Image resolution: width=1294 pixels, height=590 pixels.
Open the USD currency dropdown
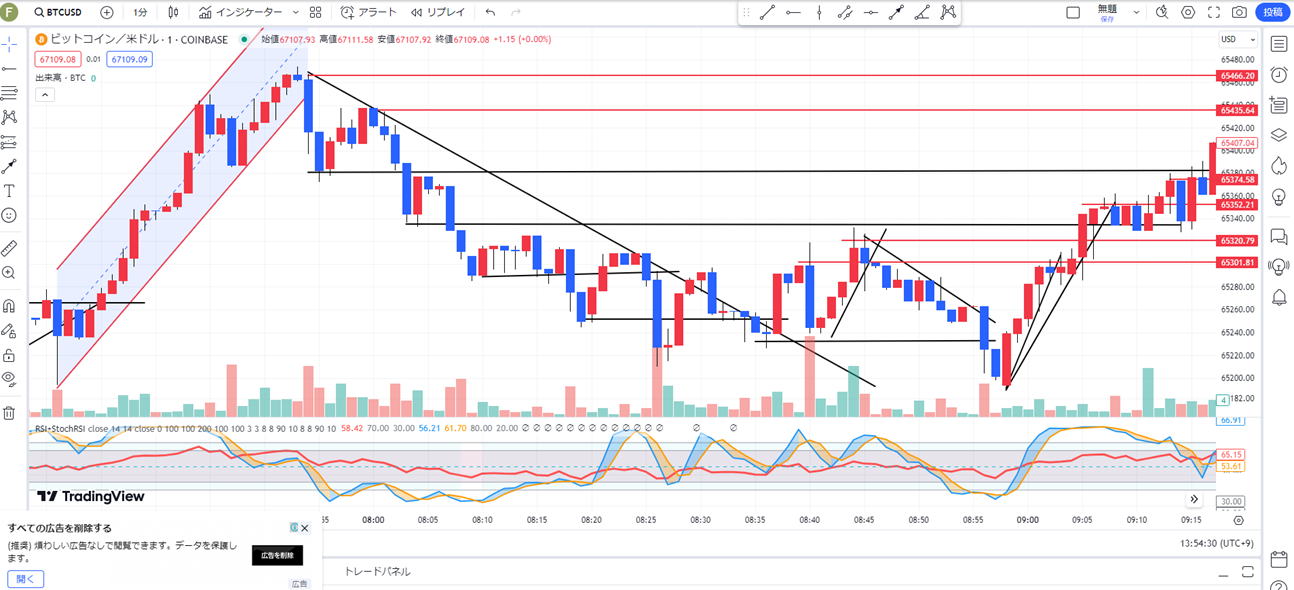click(x=1234, y=39)
